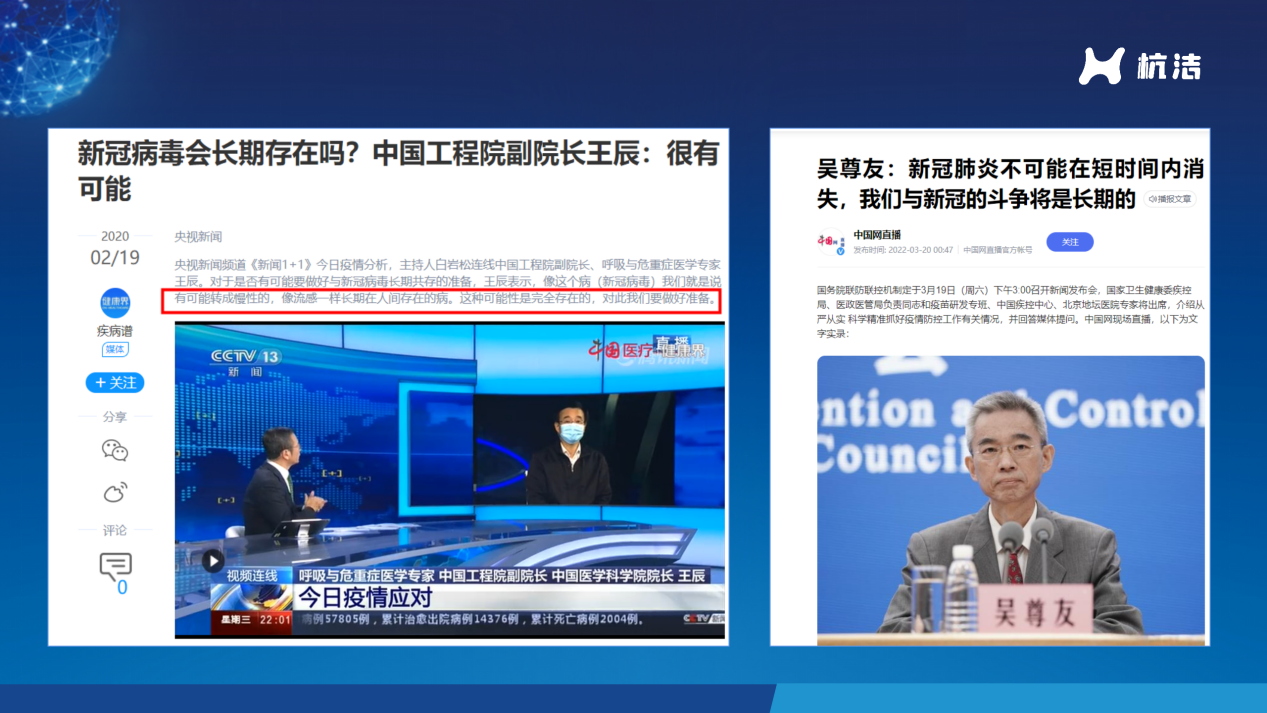Open comments with speech bubble icon
Viewport: 1267px width, 713px height.
point(115,566)
